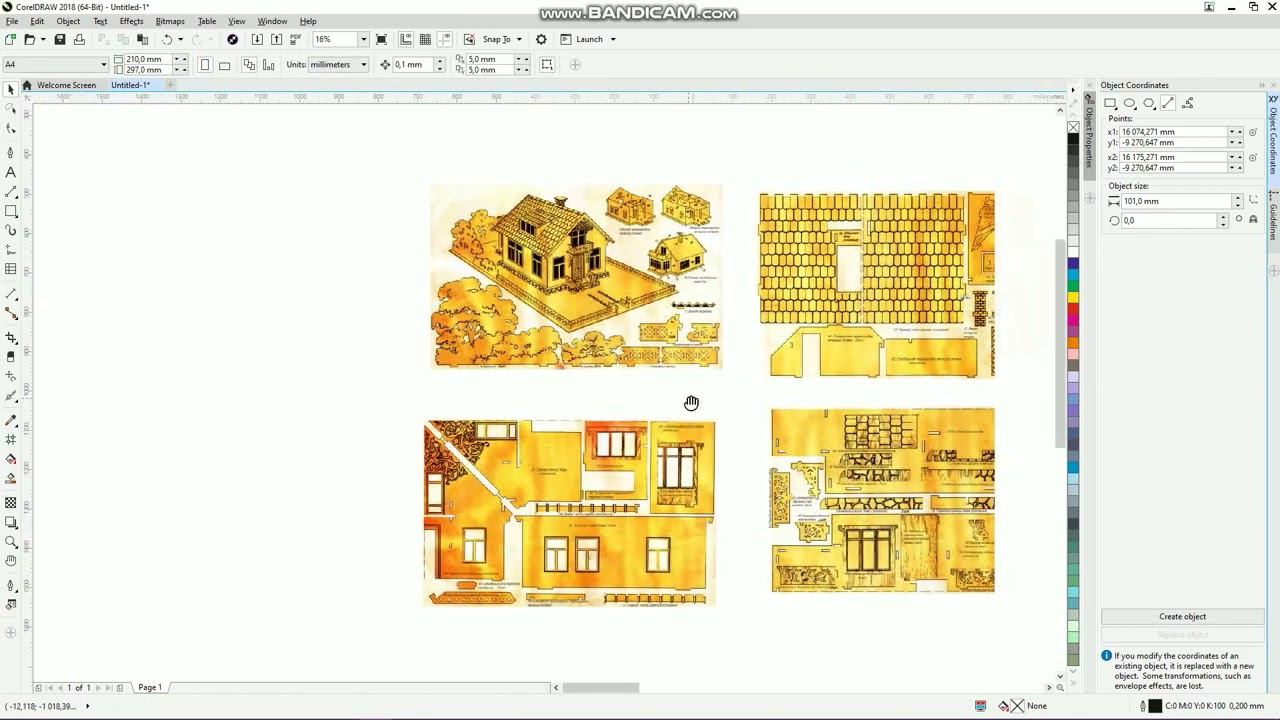The width and height of the screenshot is (1280, 720).
Task: Select the Interactive Fill tool
Action: [x=10, y=459]
